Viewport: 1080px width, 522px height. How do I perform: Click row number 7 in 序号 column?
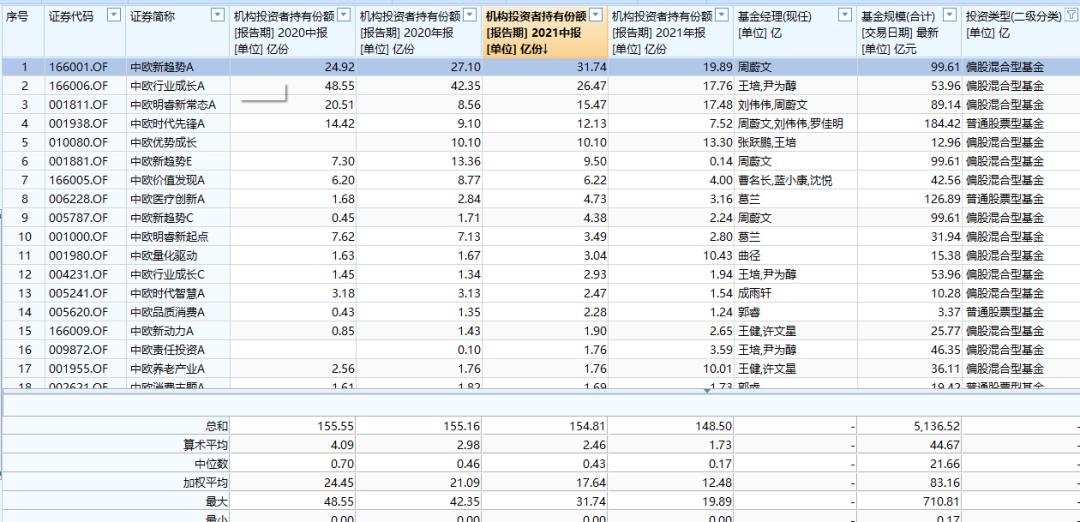[24, 180]
